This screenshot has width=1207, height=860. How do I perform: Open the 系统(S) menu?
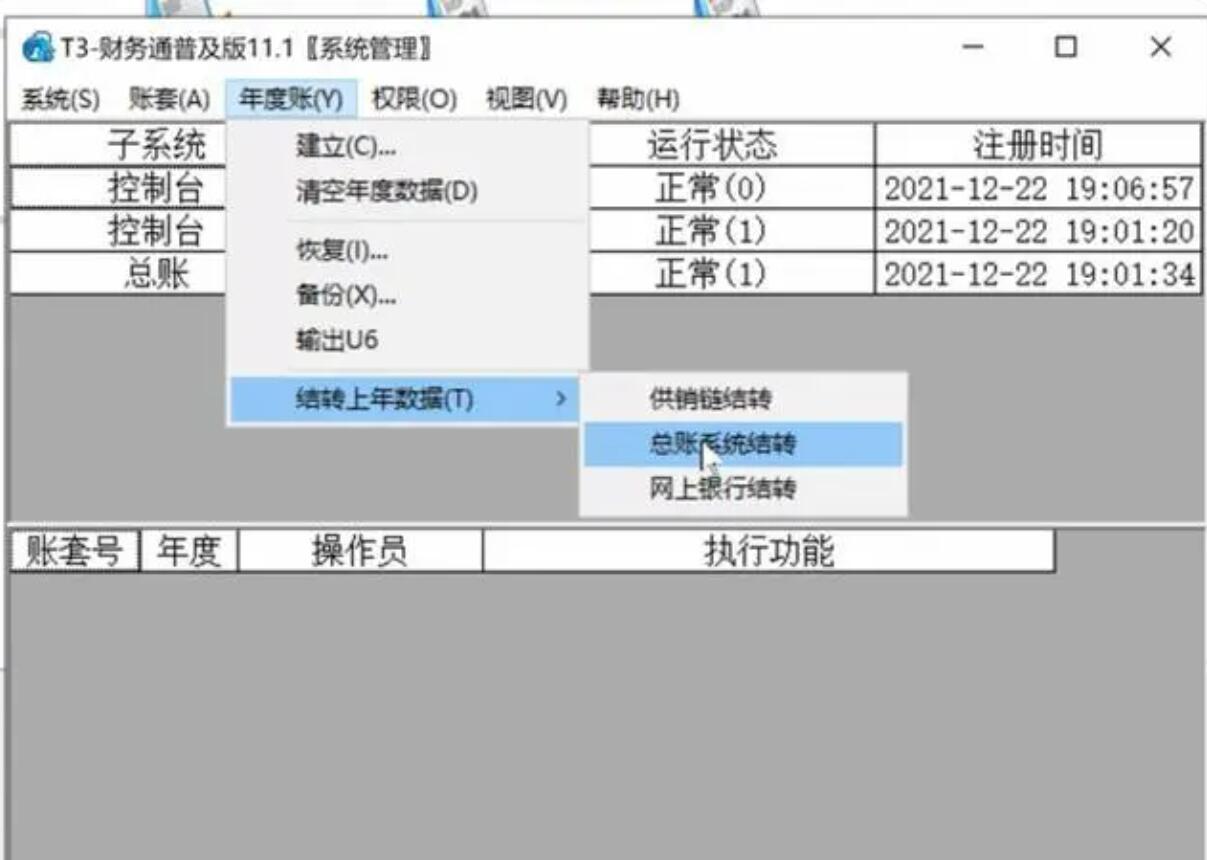click(x=60, y=100)
